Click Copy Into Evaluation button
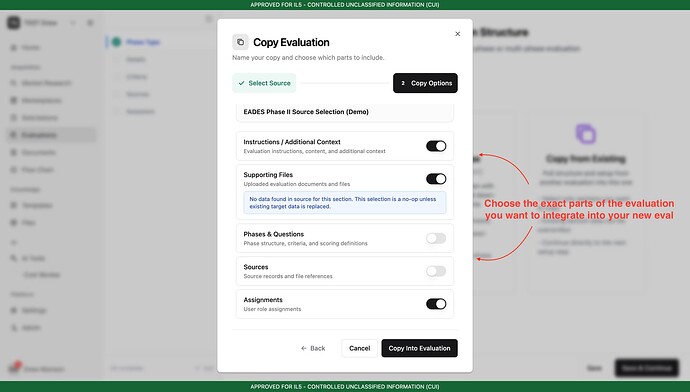The image size is (690, 392). [419, 348]
